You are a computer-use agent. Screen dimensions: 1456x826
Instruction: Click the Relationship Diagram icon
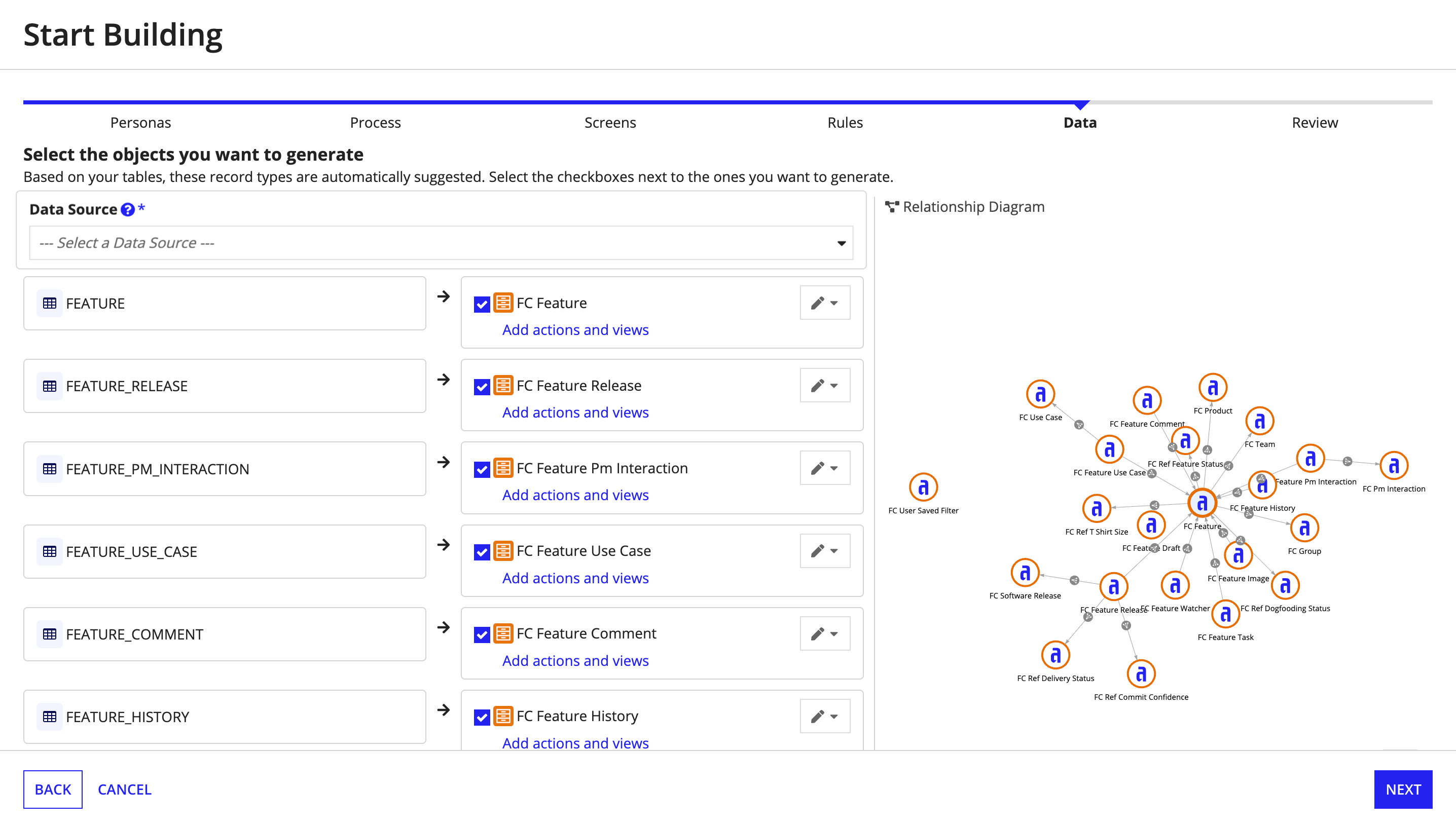click(x=892, y=207)
